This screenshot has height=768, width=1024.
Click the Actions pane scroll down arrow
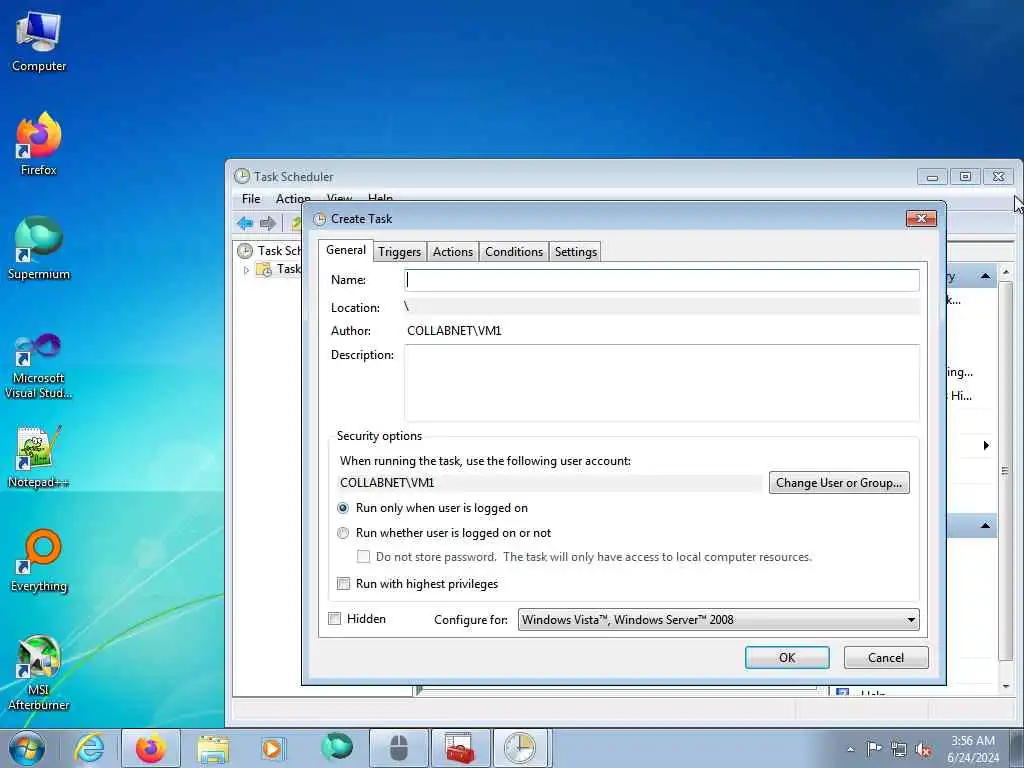click(1006, 687)
